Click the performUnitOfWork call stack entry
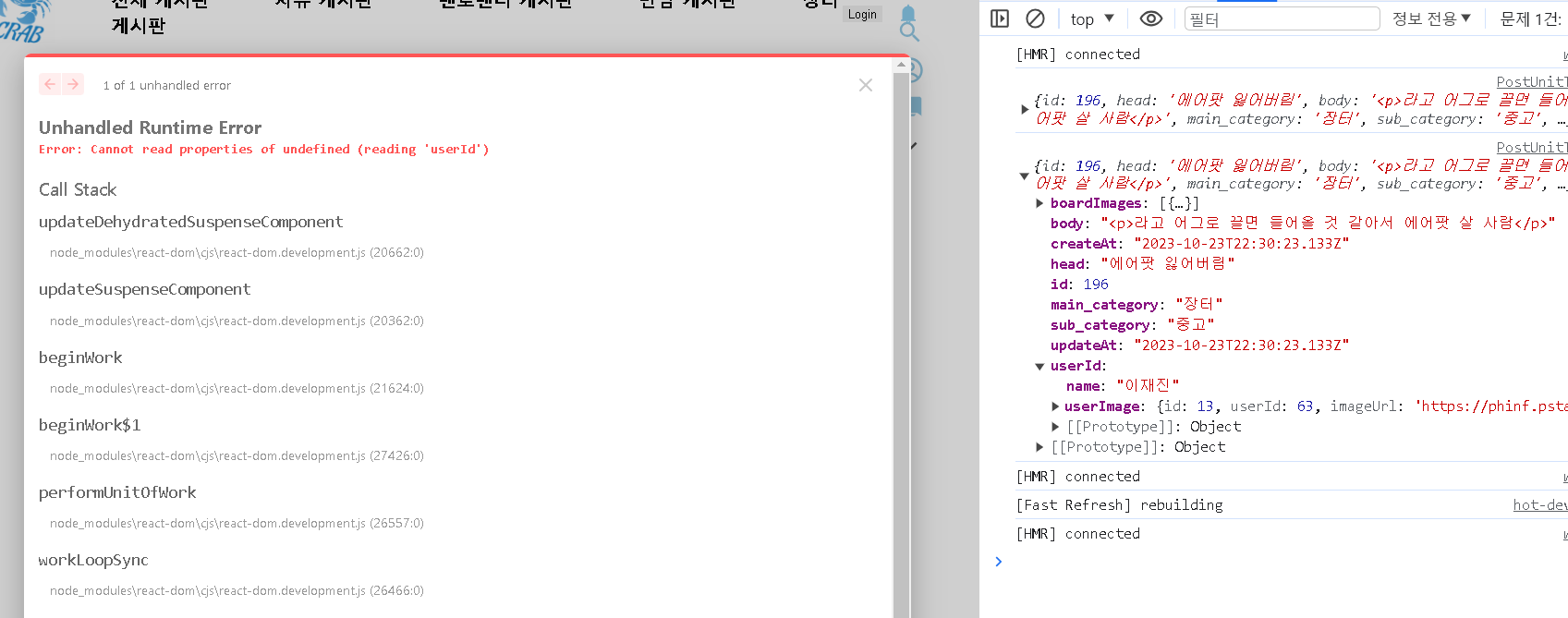This screenshot has width=1568, height=618. pos(117,492)
